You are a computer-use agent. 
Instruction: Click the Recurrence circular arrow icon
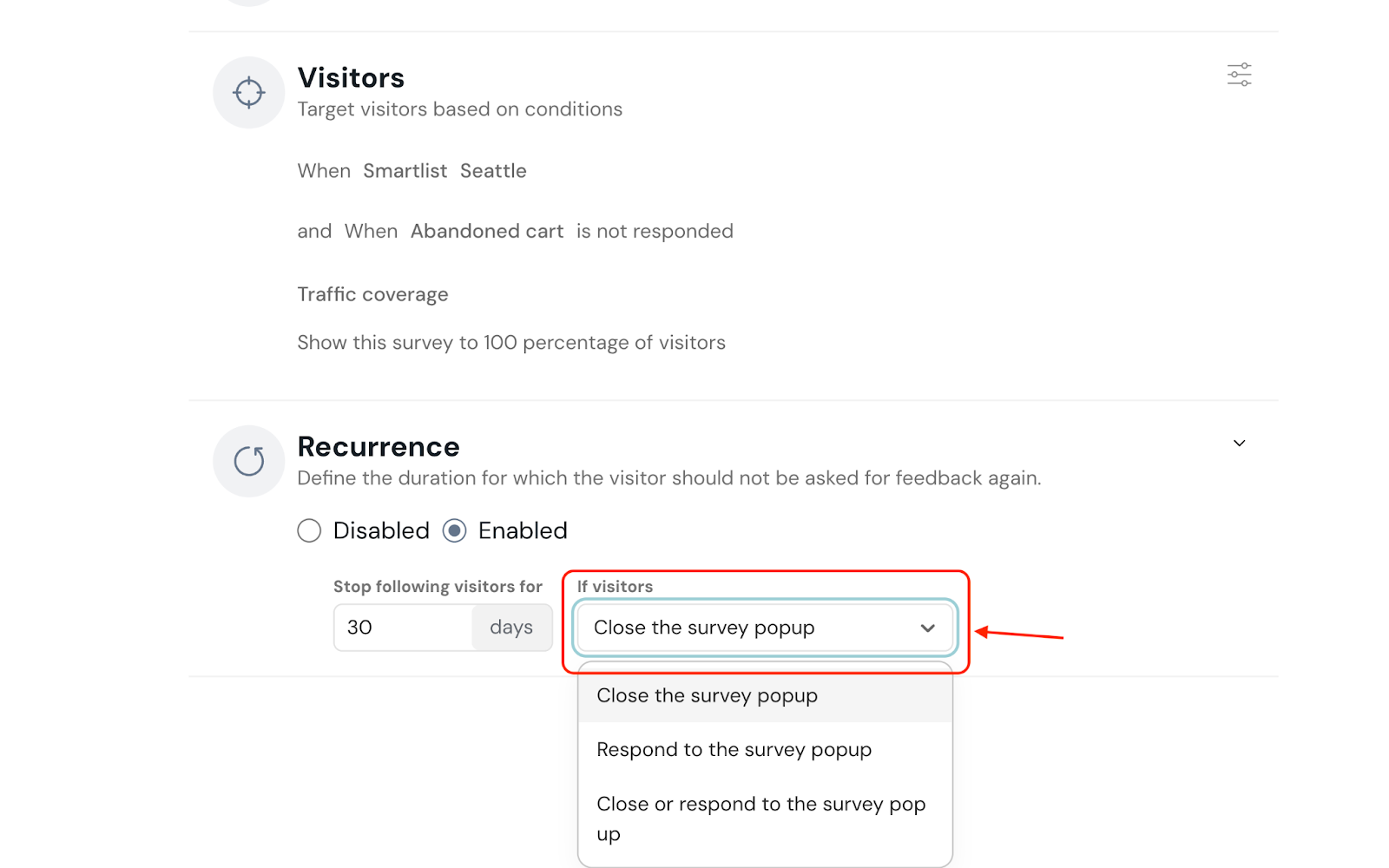[248, 461]
